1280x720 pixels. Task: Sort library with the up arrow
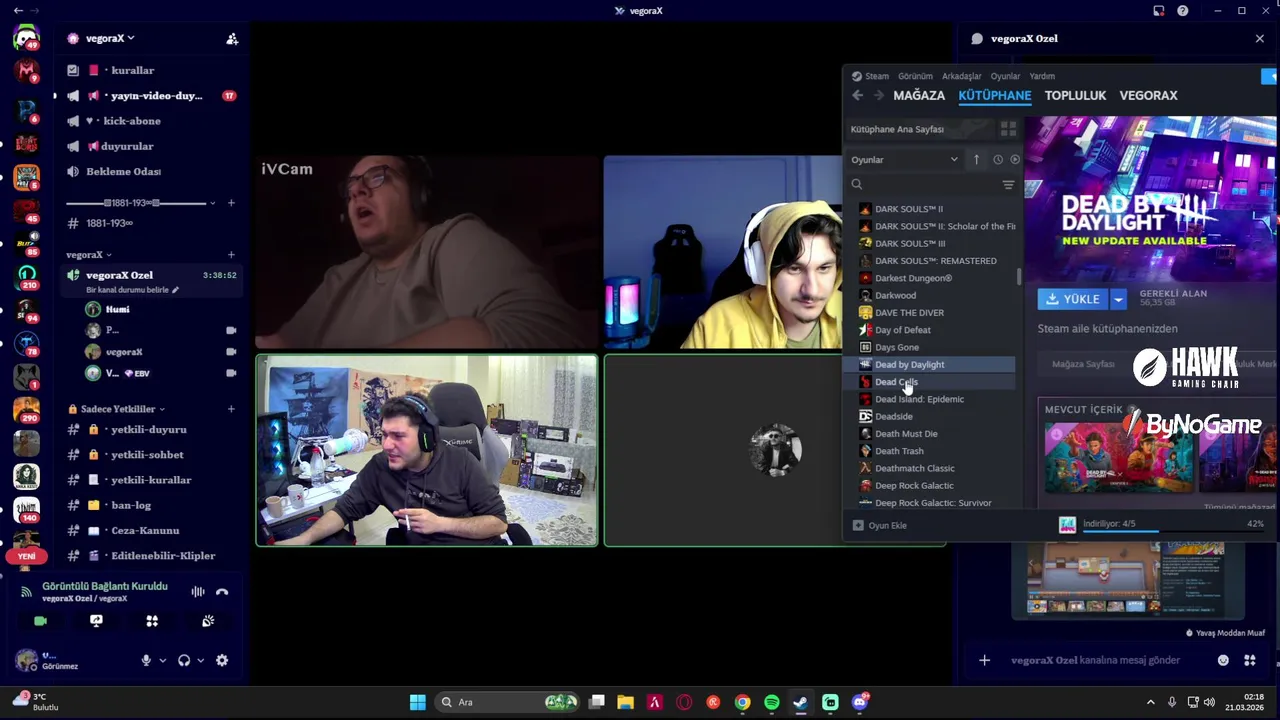[x=976, y=160]
